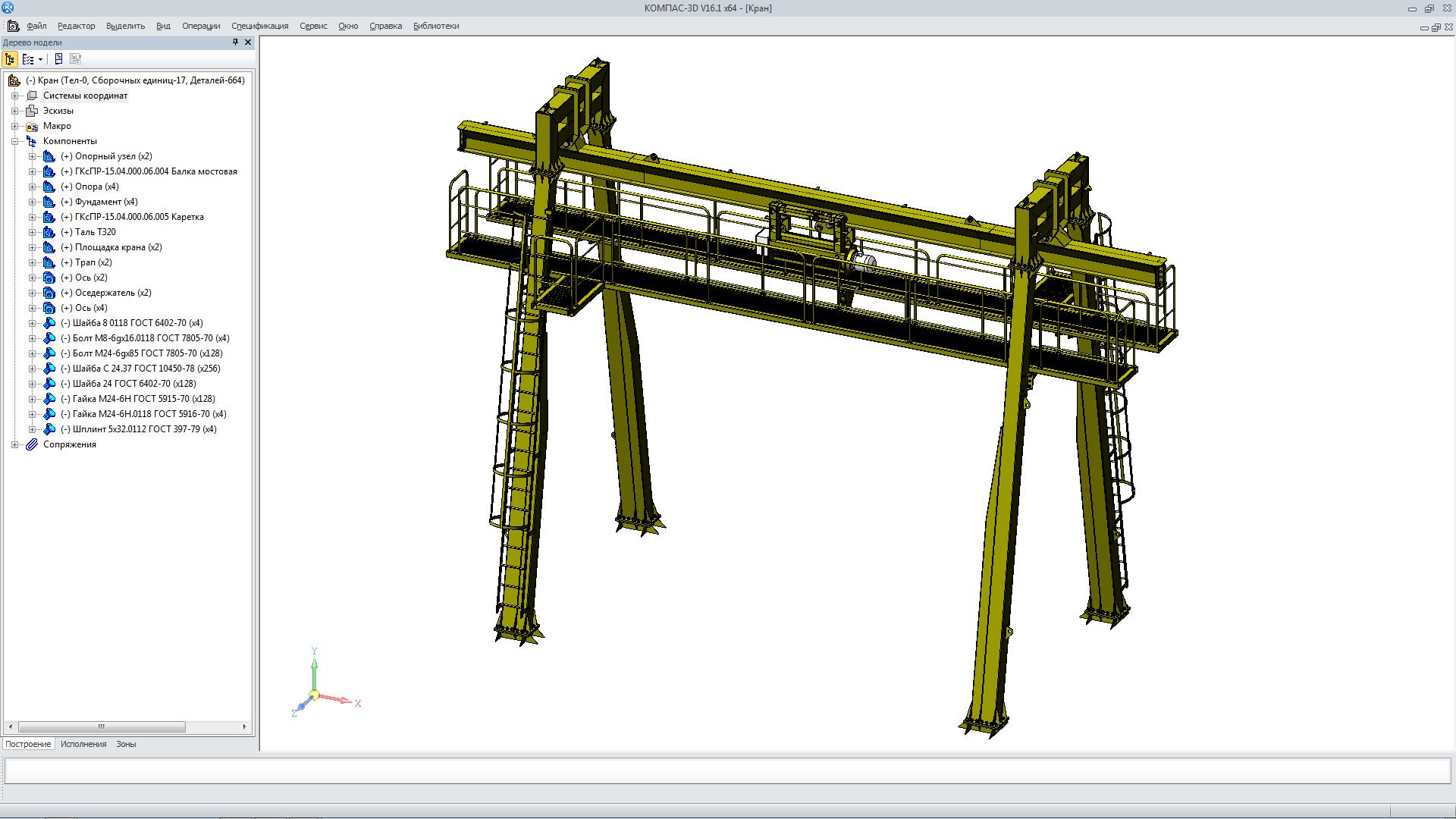Select the Макро folder icon
Screen dimensions: 1456x819
[x=32, y=126]
